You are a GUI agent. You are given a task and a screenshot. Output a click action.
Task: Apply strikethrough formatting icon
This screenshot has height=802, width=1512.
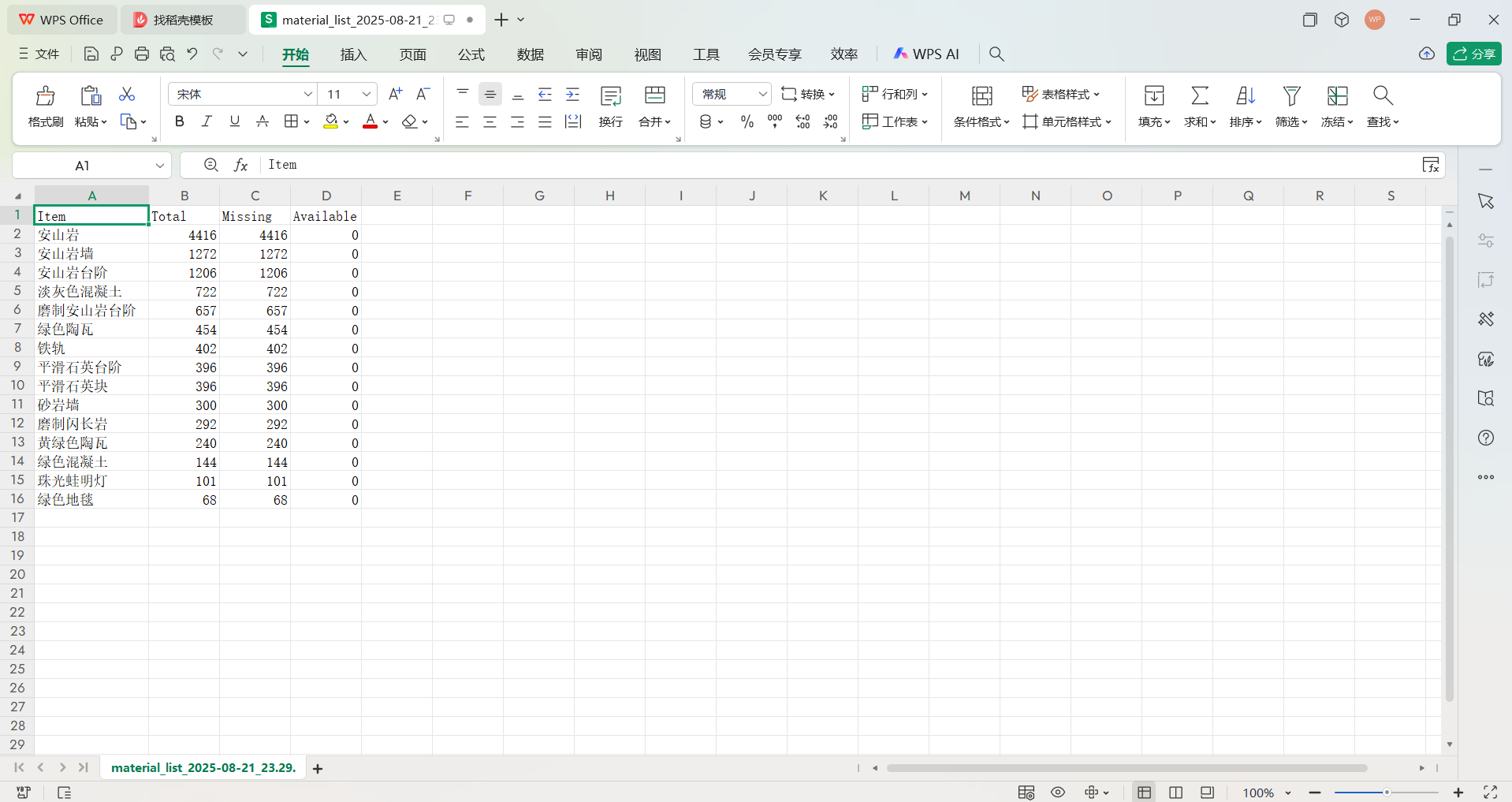[x=263, y=121]
